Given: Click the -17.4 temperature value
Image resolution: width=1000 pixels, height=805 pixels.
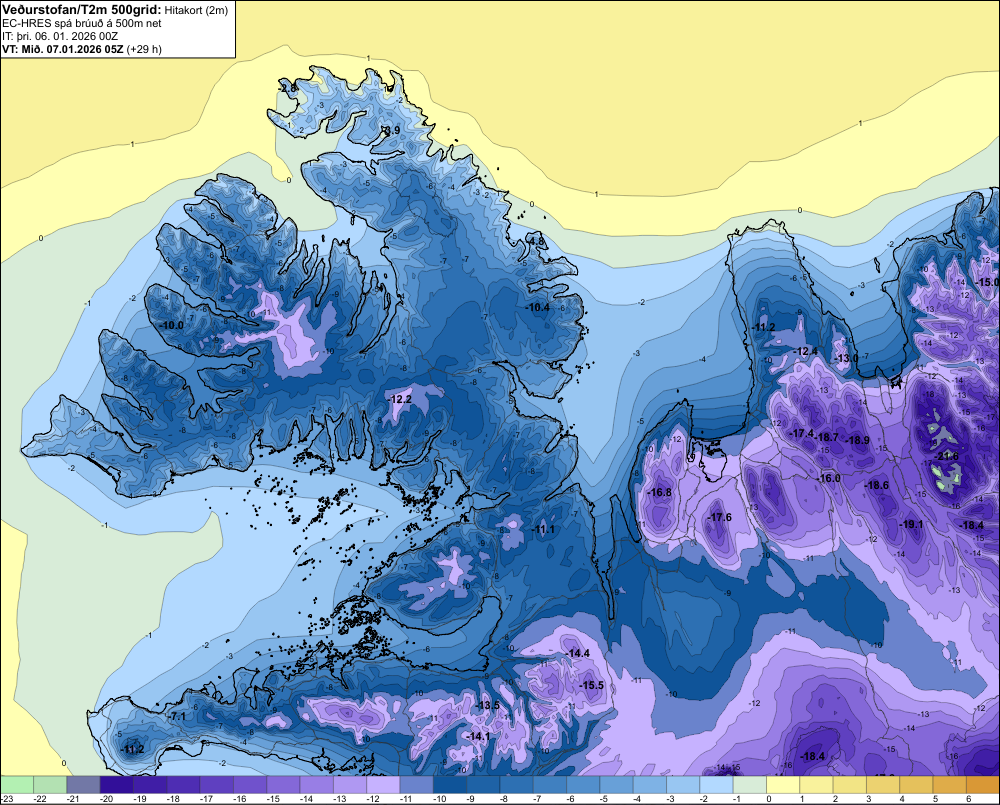Looking at the screenshot, I should click(x=802, y=434).
